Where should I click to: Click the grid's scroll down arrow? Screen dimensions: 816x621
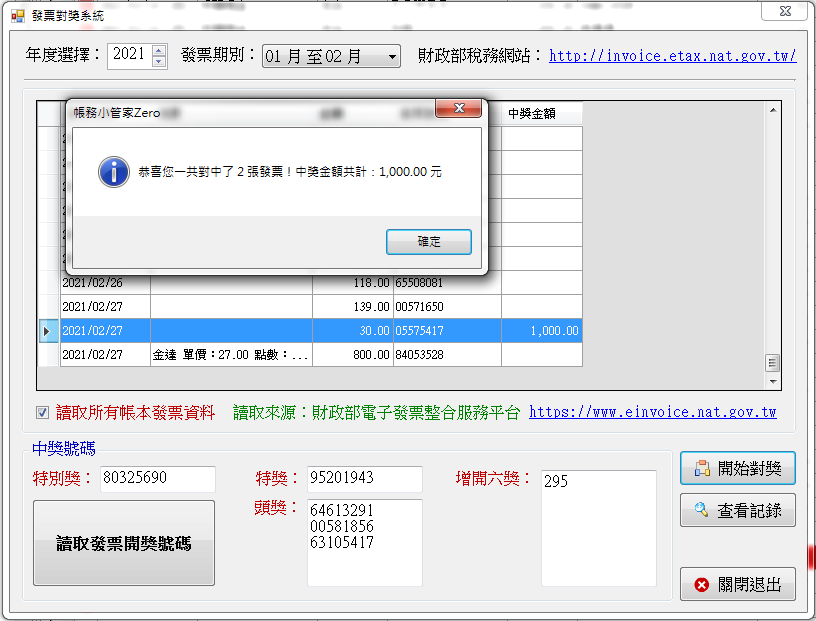(772, 382)
